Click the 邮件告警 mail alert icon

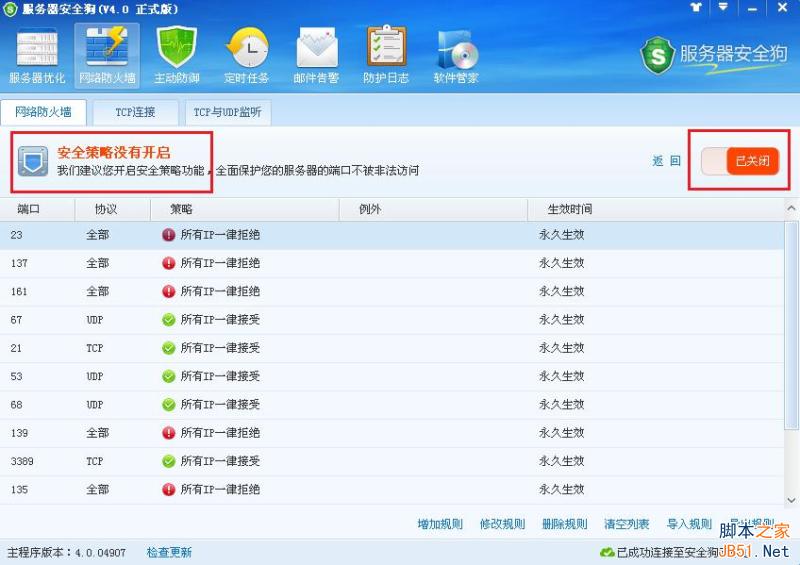[316, 55]
